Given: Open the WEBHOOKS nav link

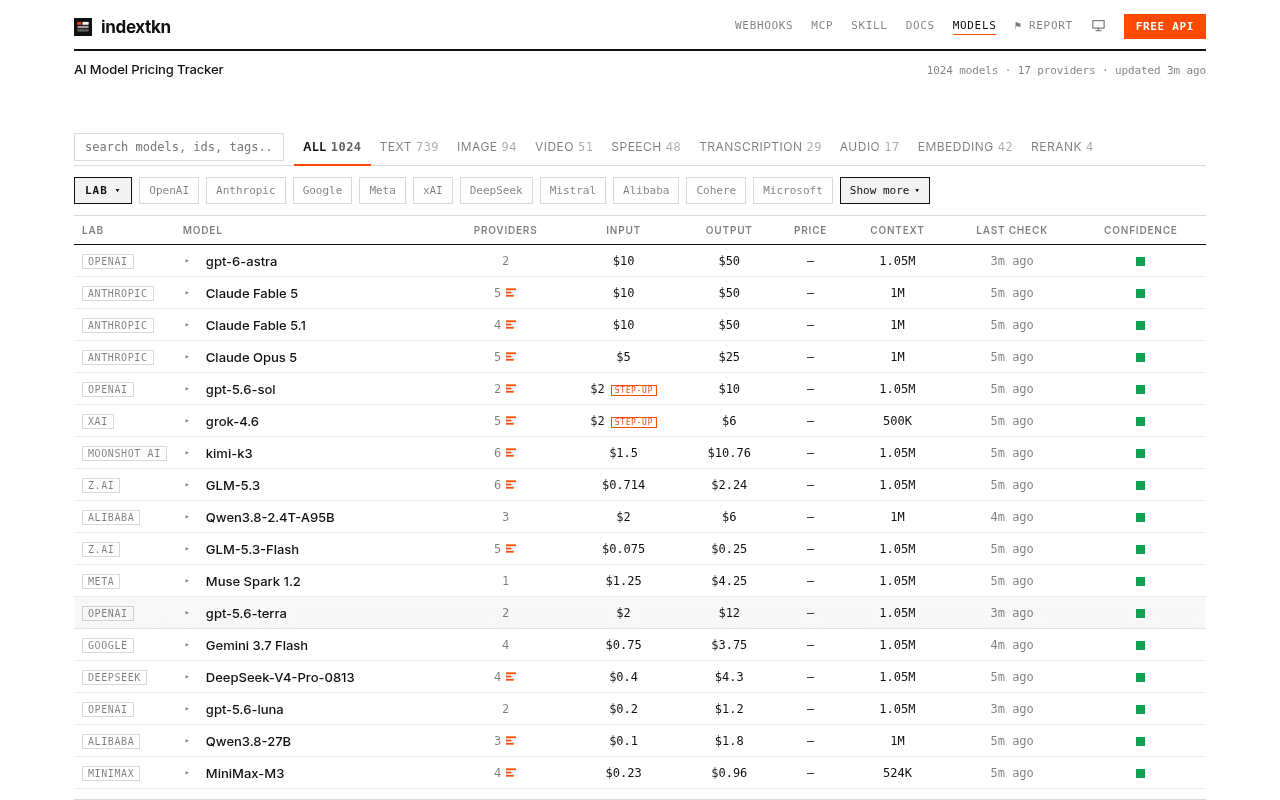Looking at the screenshot, I should (764, 26).
